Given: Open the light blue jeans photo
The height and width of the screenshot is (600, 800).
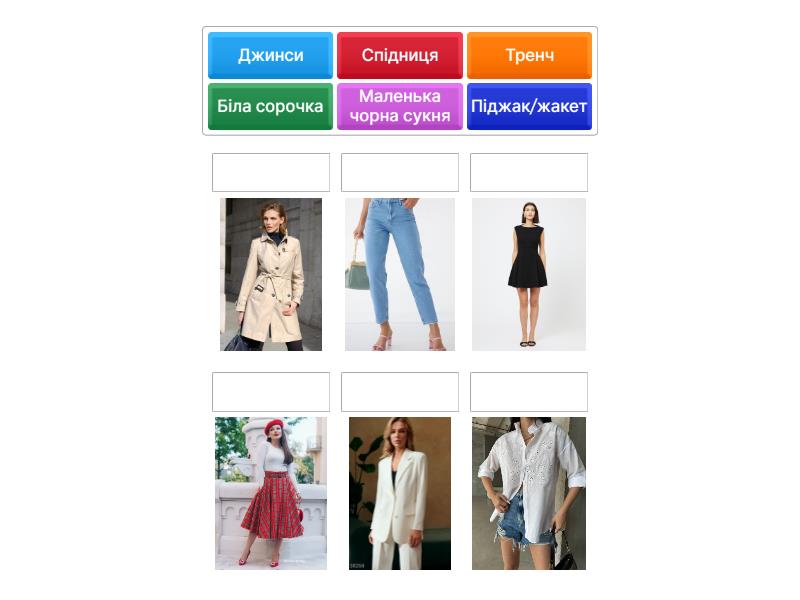Looking at the screenshot, I should pos(400,274).
